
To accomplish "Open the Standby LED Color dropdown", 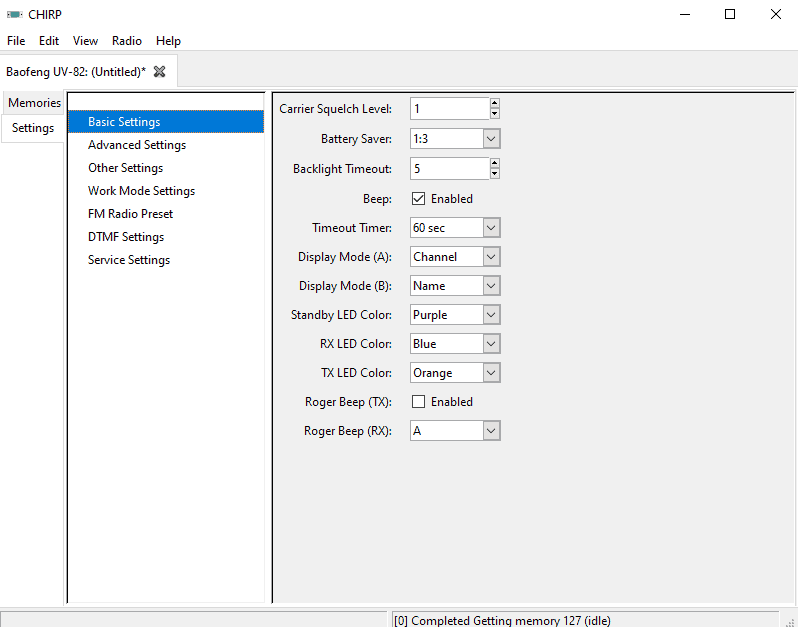I will point(491,315).
